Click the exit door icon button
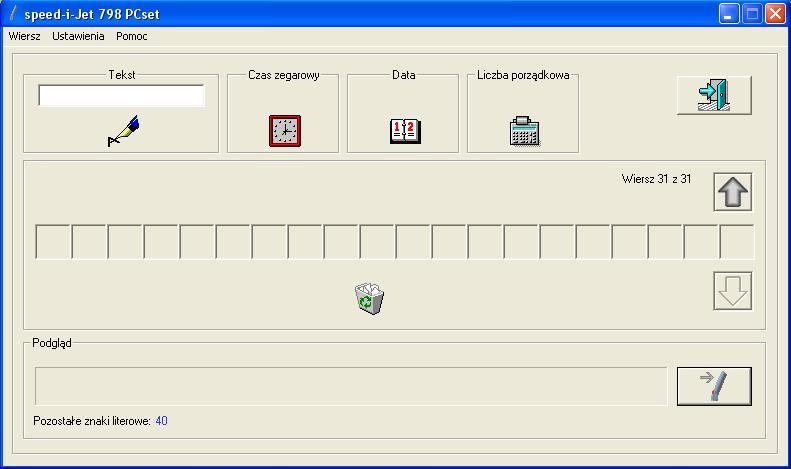 tap(714, 95)
